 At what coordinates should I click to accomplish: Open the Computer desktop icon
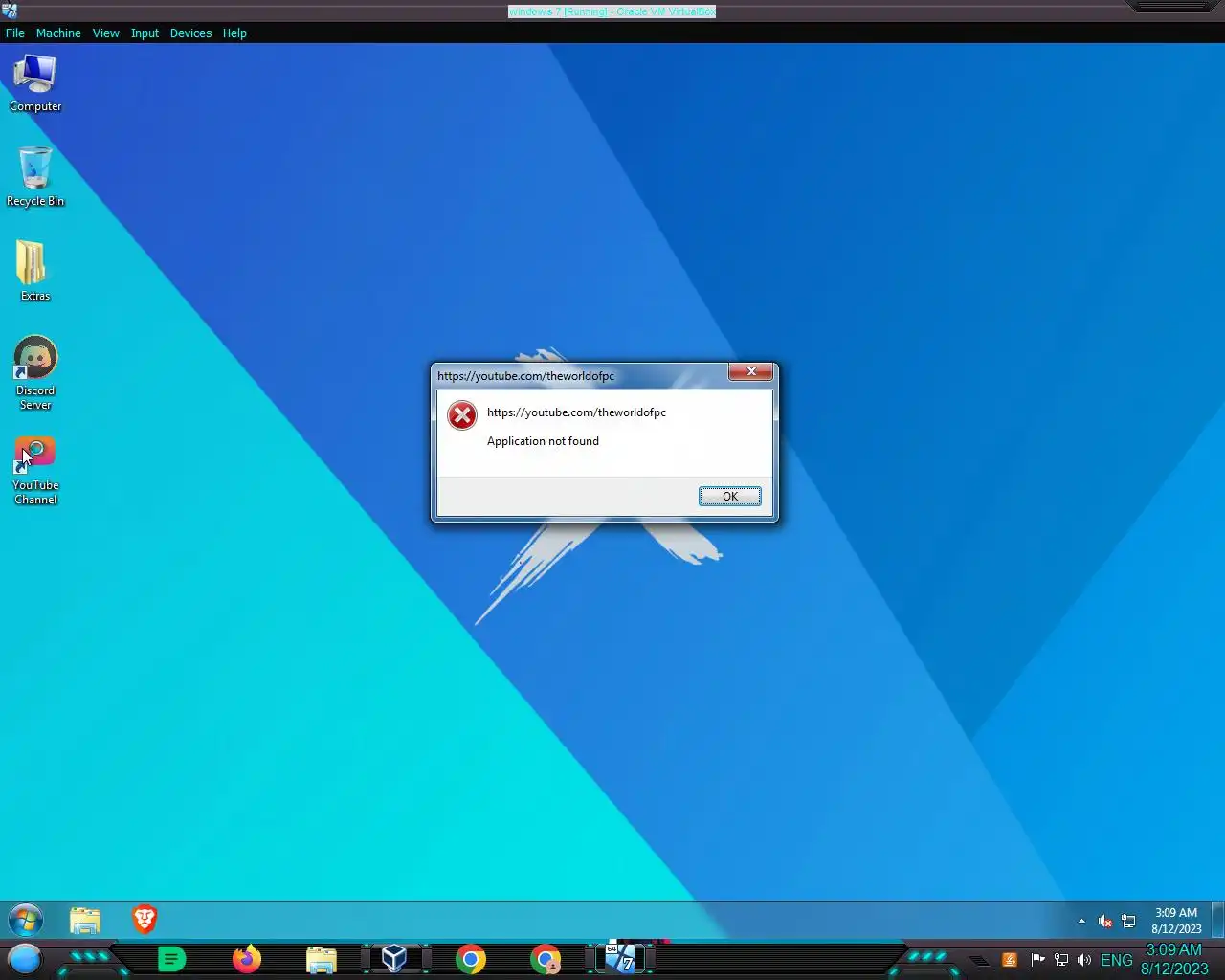[35, 83]
